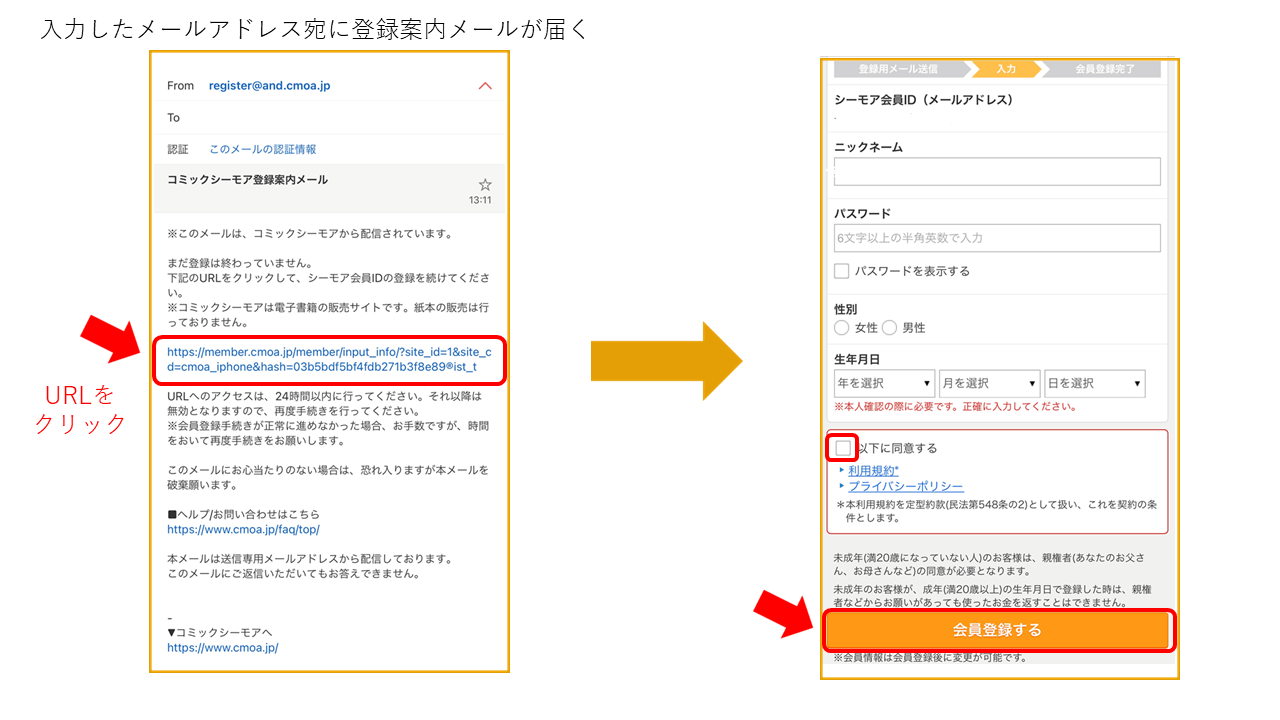Screen dimensions: 1280x720
Task: Open the プライバシーポリシー link
Action: [905, 487]
